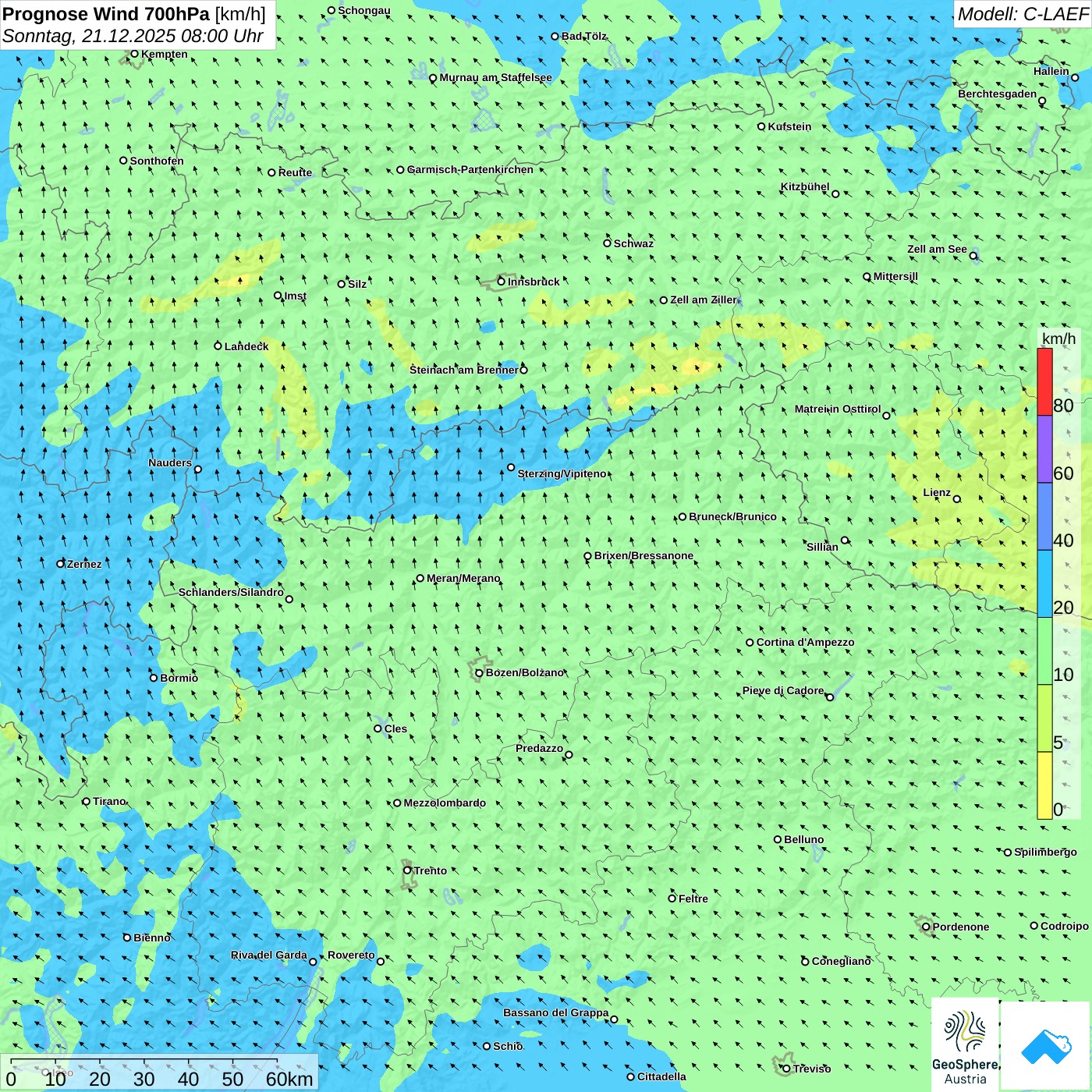Select the Rovereto location label
Viewport: 1092px width, 1092px height.
click(351, 955)
